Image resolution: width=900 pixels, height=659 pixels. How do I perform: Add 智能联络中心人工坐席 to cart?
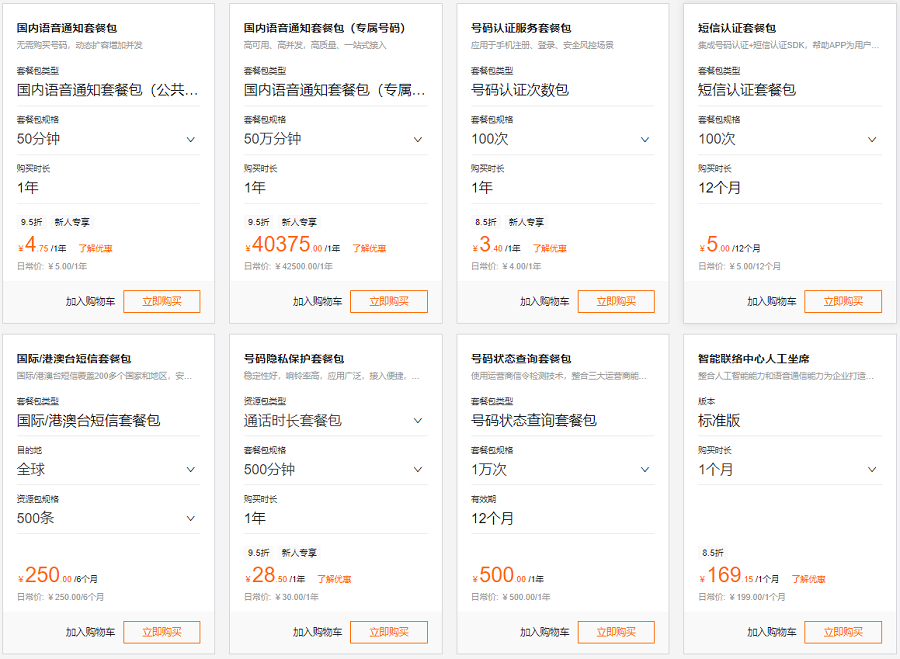pyautogui.click(x=771, y=632)
